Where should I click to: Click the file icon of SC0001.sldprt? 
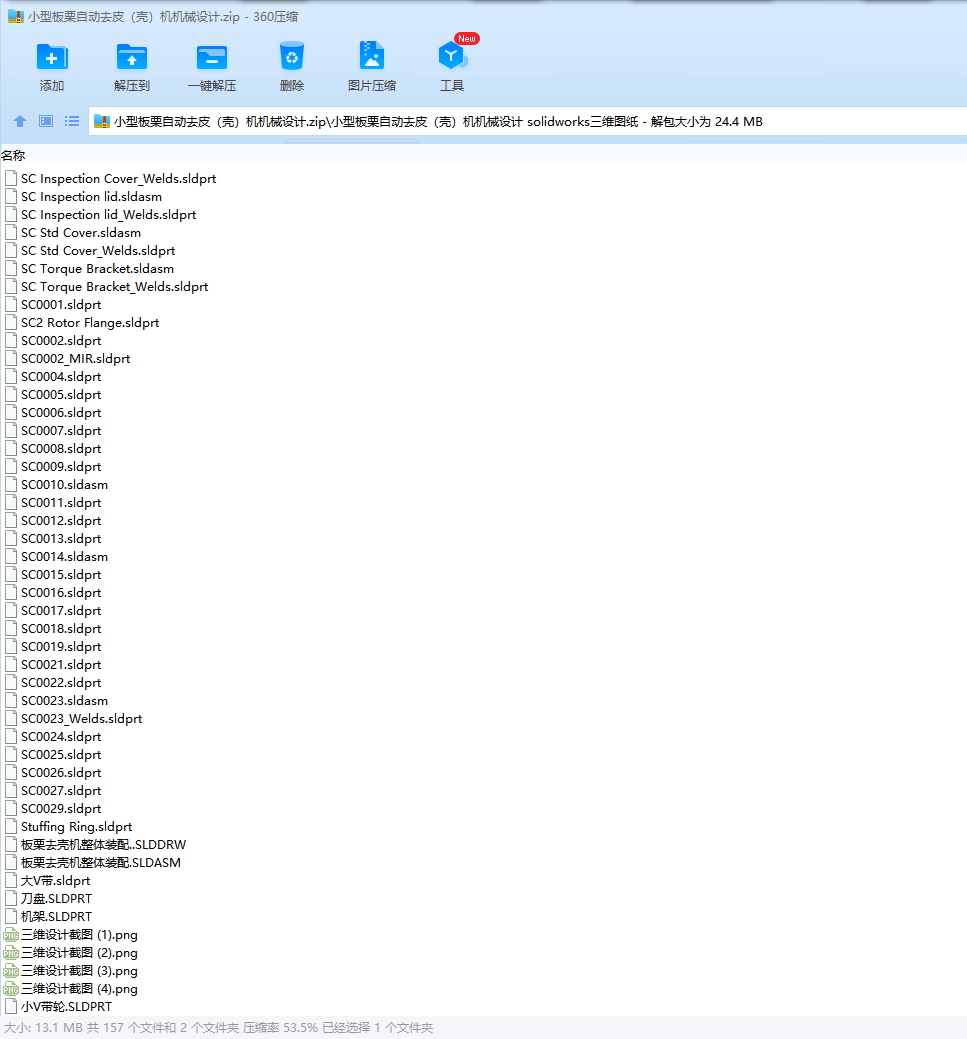(11, 305)
